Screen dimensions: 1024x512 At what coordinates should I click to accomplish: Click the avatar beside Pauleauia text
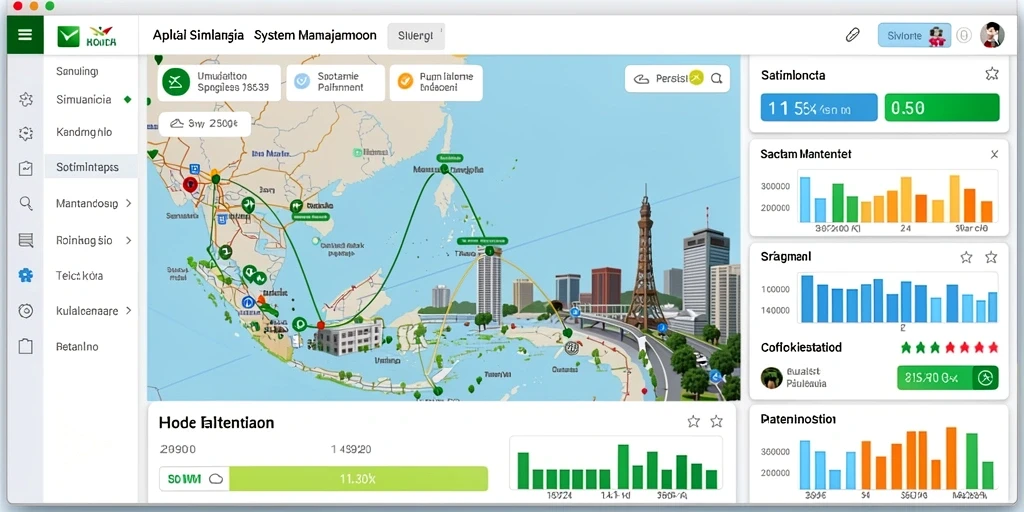tap(772, 377)
